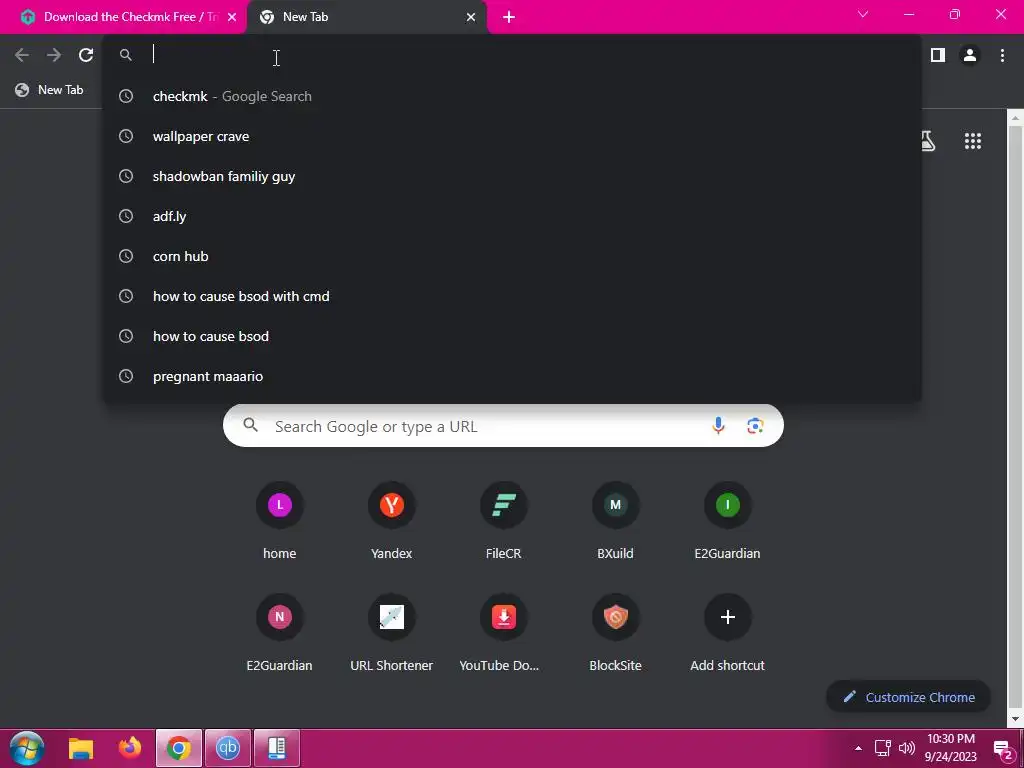Open the side panel icon

coord(938,55)
